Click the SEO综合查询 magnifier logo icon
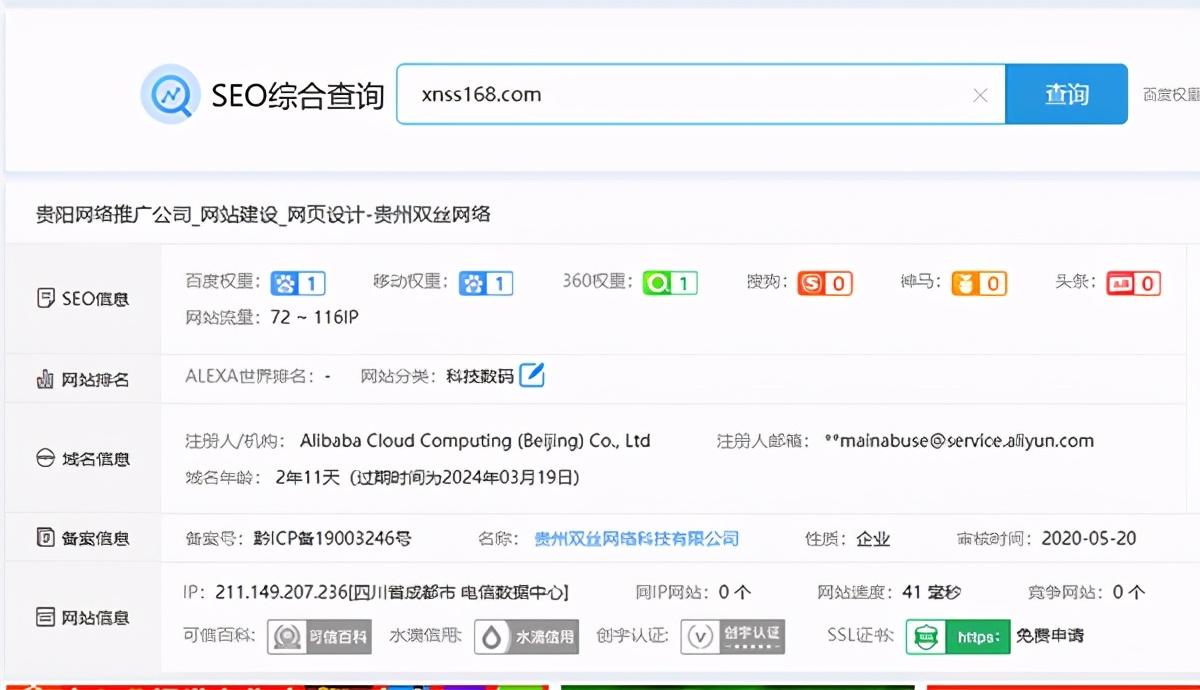 170,94
